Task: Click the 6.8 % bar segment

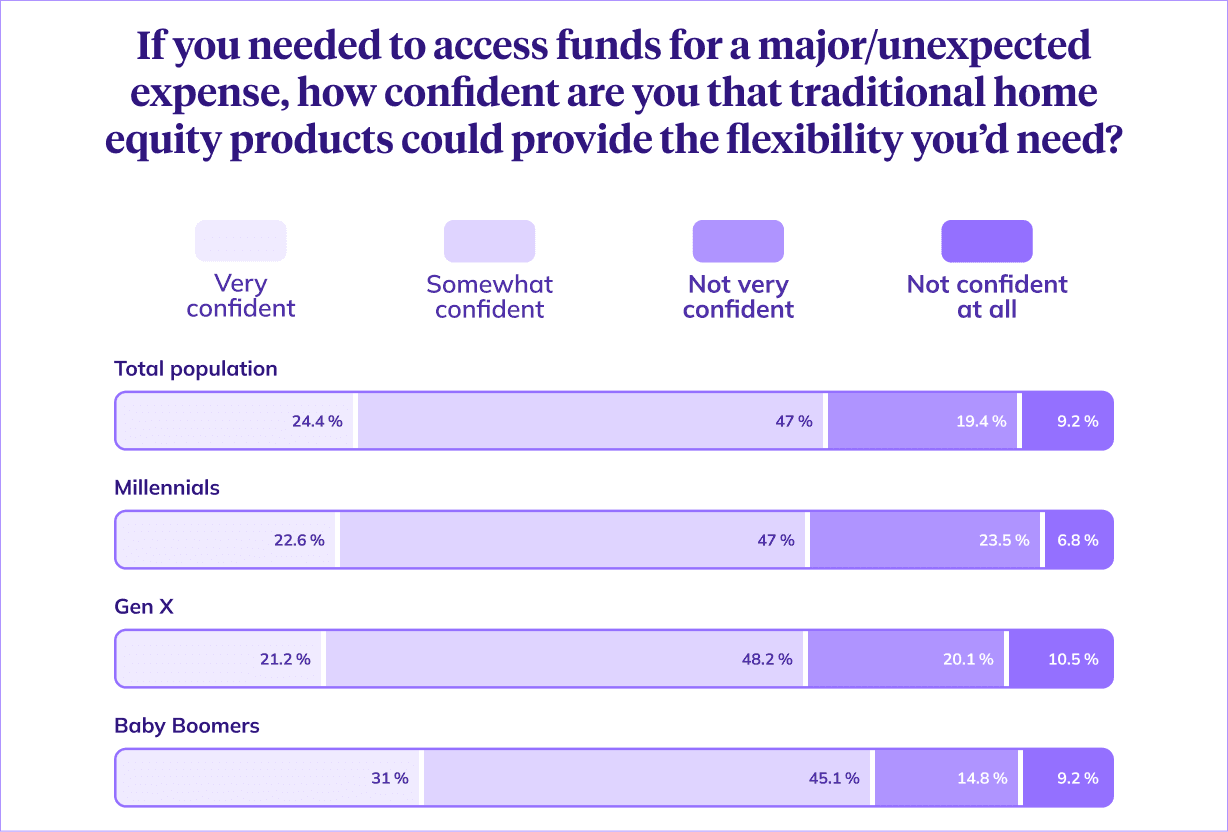Action: 1079,540
